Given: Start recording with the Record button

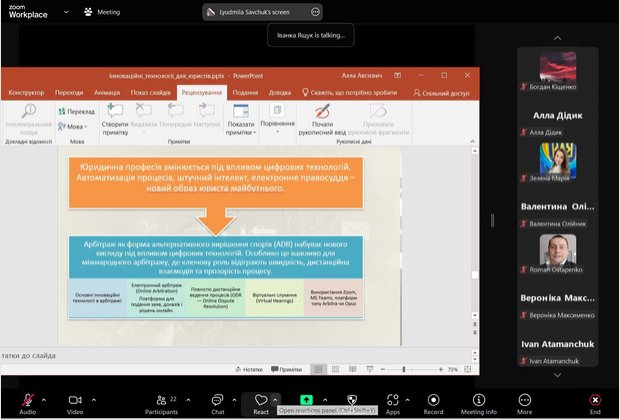Looking at the screenshot, I should pyautogui.click(x=433, y=400).
